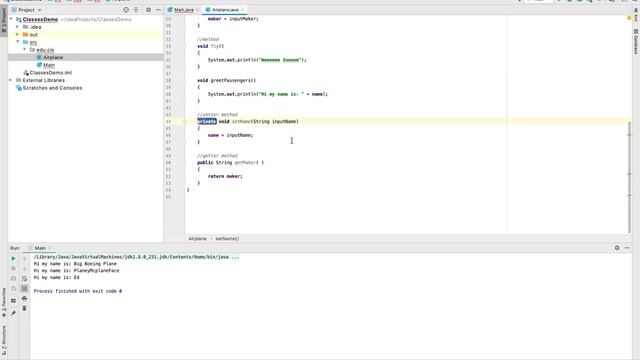Select the out folder row

point(85,35)
